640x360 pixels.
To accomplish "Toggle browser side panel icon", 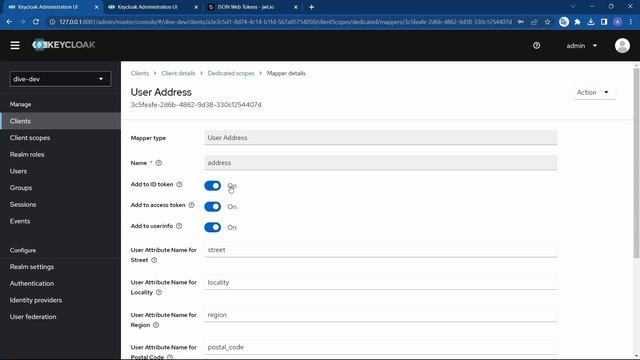I will (x=604, y=22).
